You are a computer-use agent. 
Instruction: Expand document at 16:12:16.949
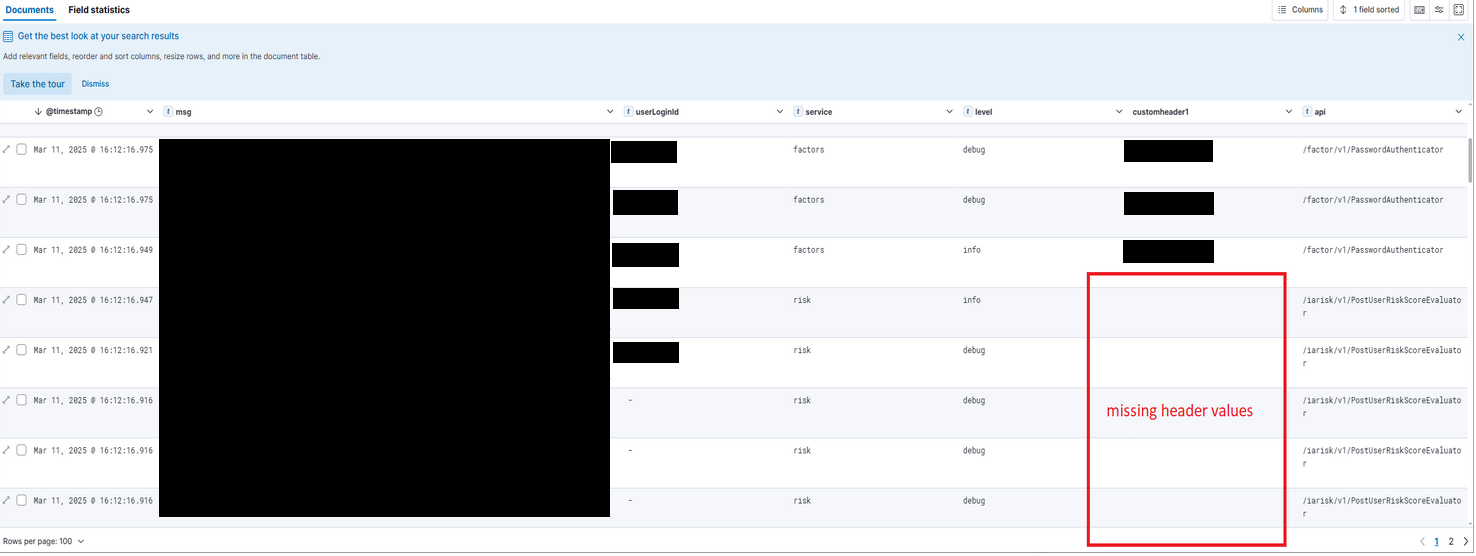click(7, 249)
